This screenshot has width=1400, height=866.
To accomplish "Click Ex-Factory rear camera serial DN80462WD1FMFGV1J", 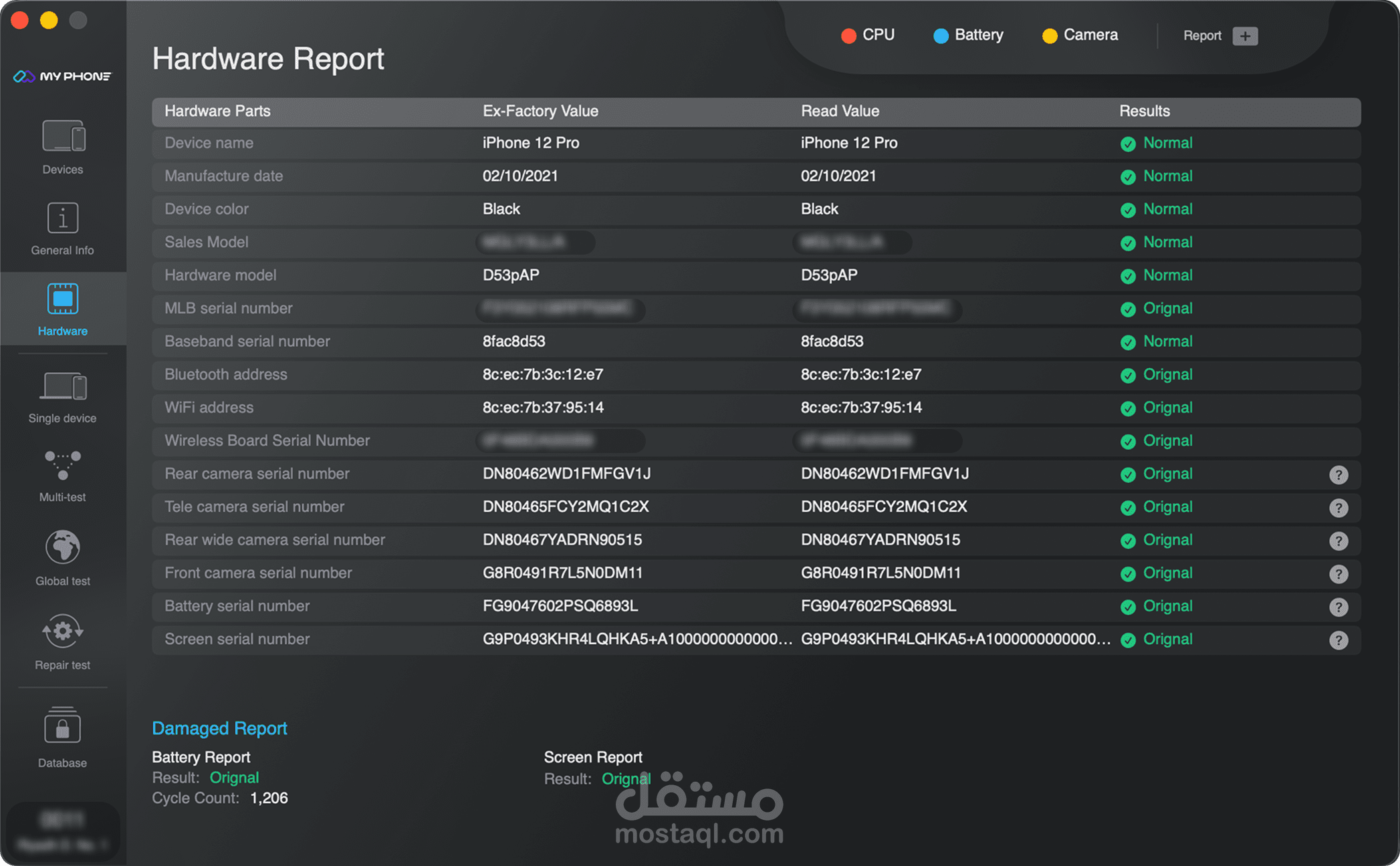I will pyautogui.click(x=566, y=474).
